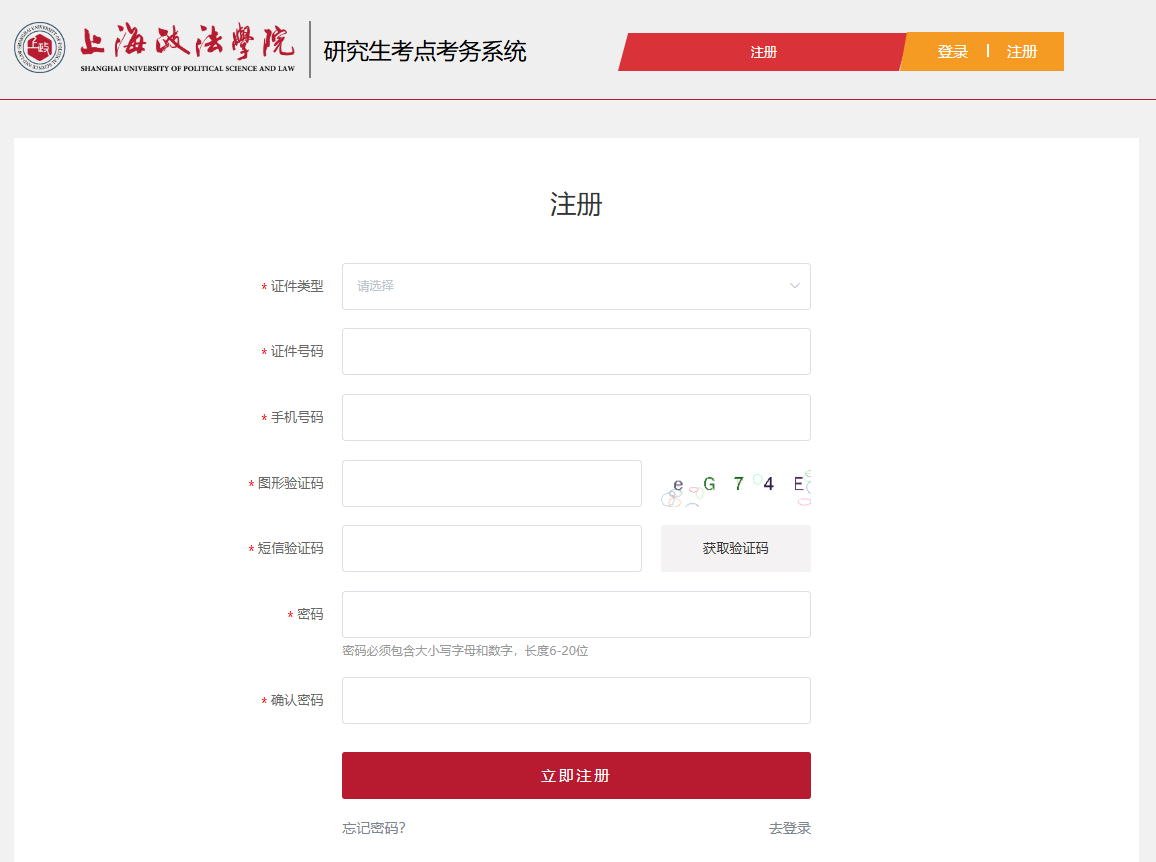The height and width of the screenshot is (862, 1156).
Task: Submit with the 立即注册 button
Action: pyautogui.click(x=576, y=776)
